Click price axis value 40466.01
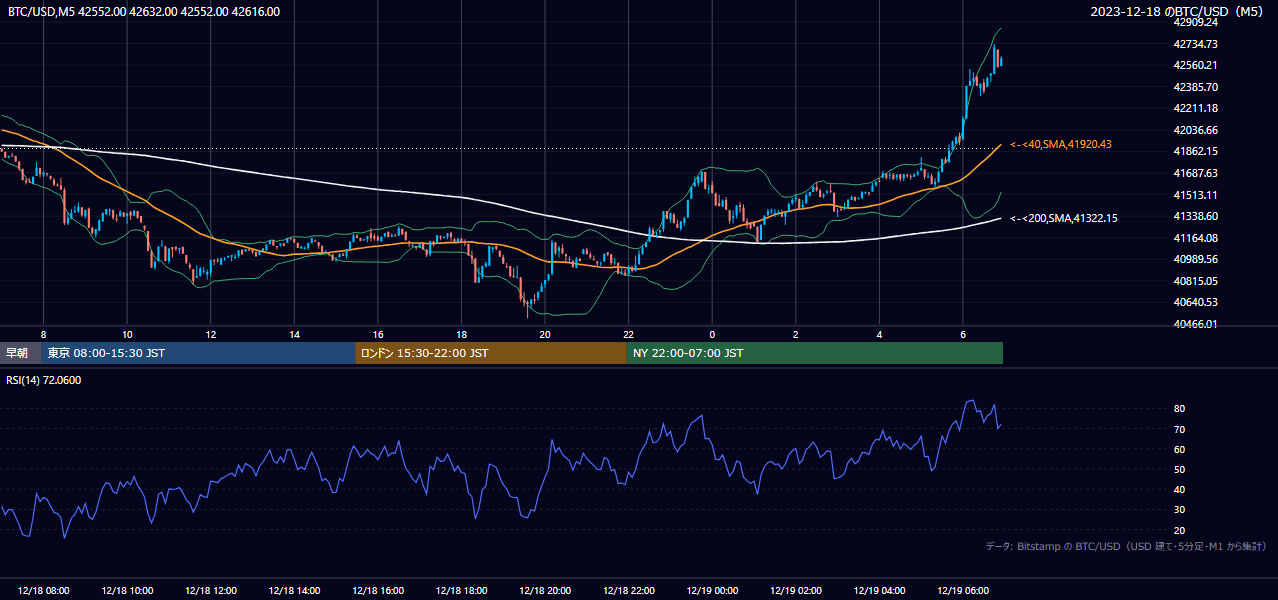 click(x=1196, y=324)
